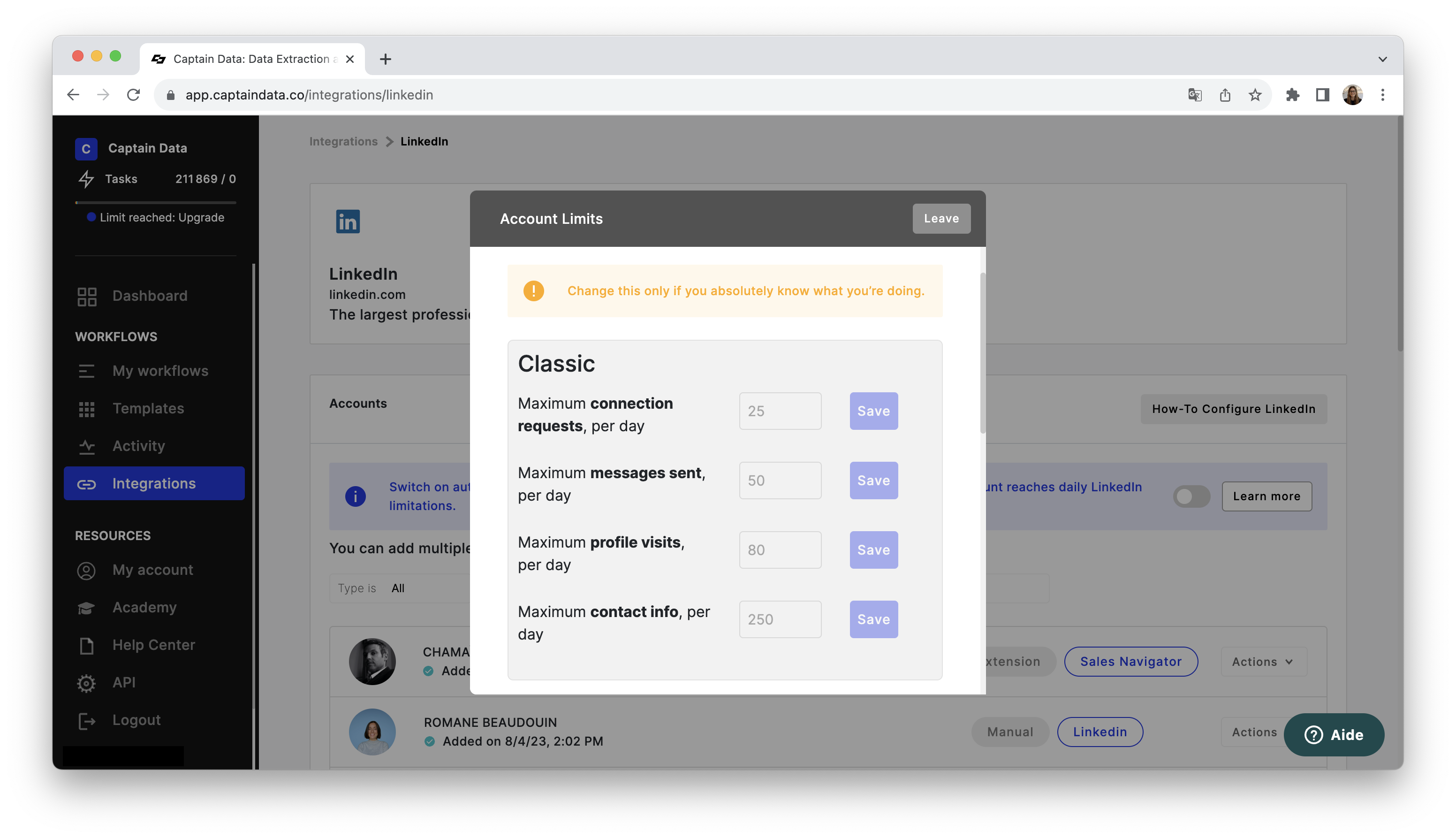Click the contact info limit field
Image resolution: width=1456 pixels, height=839 pixels.
click(780, 619)
